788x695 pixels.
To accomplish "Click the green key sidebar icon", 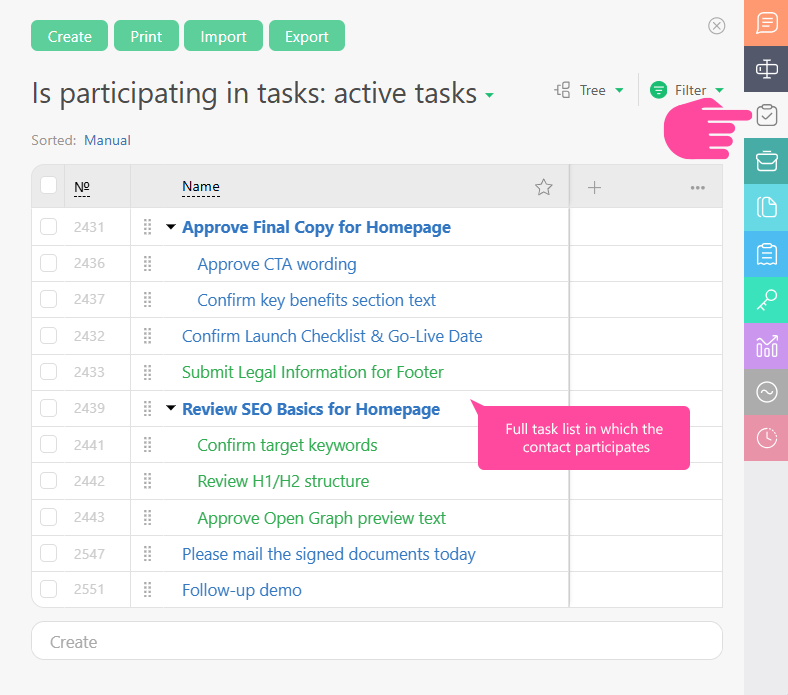I will [766, 300].
